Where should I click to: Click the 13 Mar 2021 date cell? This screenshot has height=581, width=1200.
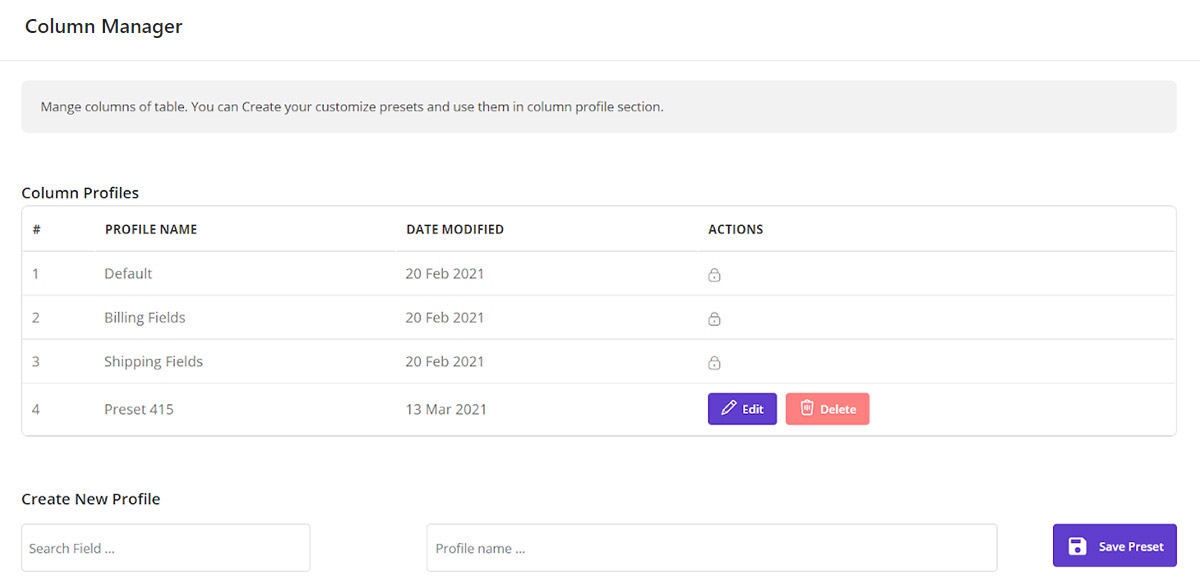point(446,409)
